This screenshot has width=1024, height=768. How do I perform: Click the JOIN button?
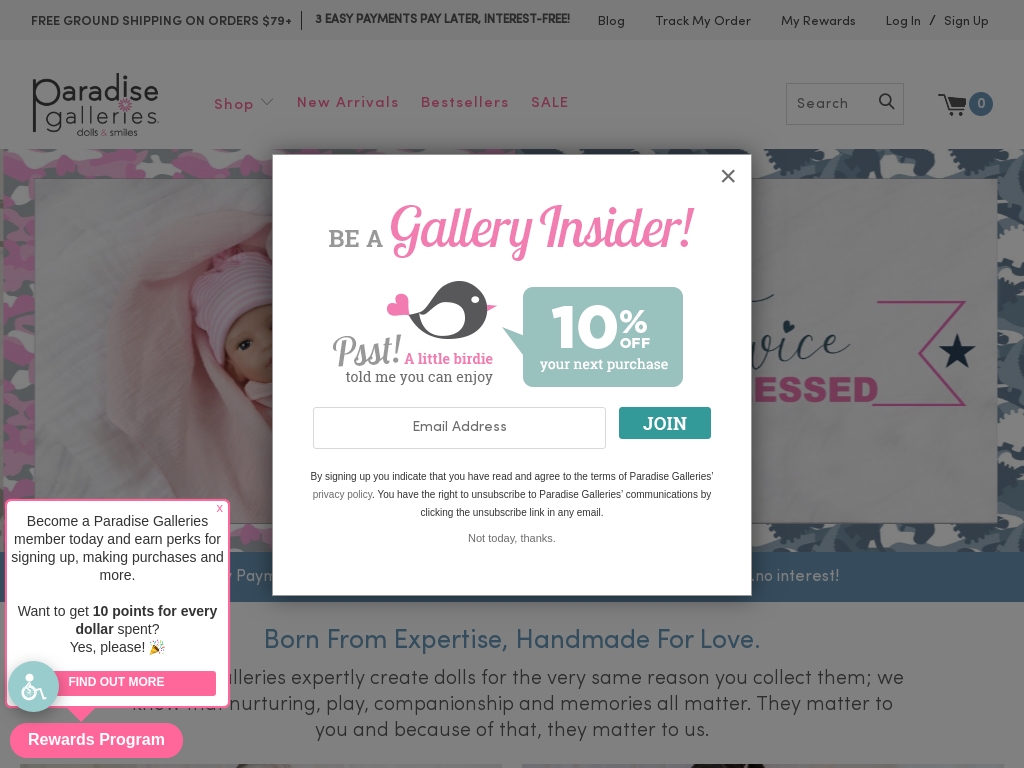pyautogui.click(x=665, y=423)
